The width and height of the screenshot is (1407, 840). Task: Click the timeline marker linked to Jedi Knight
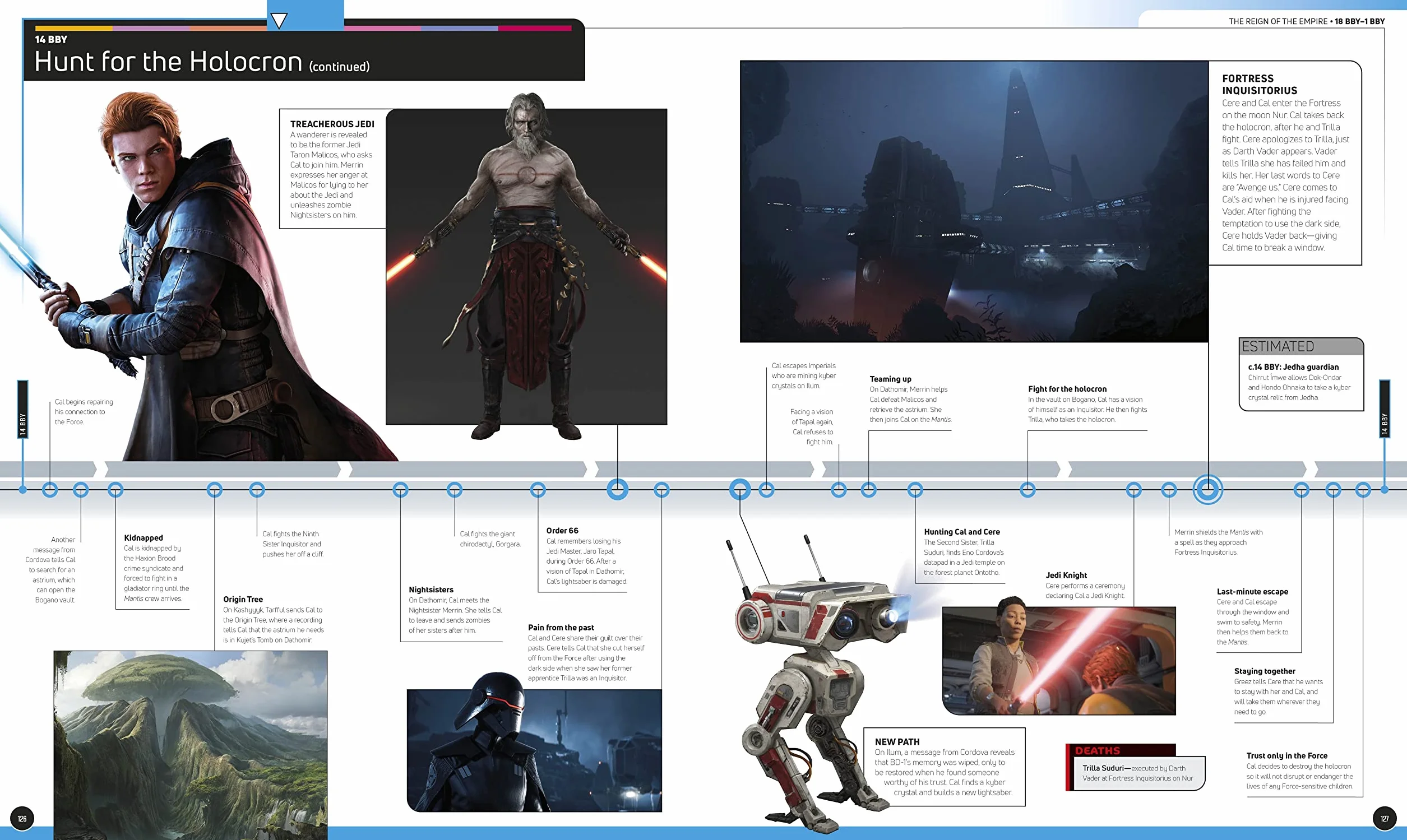click(1134, 490)
